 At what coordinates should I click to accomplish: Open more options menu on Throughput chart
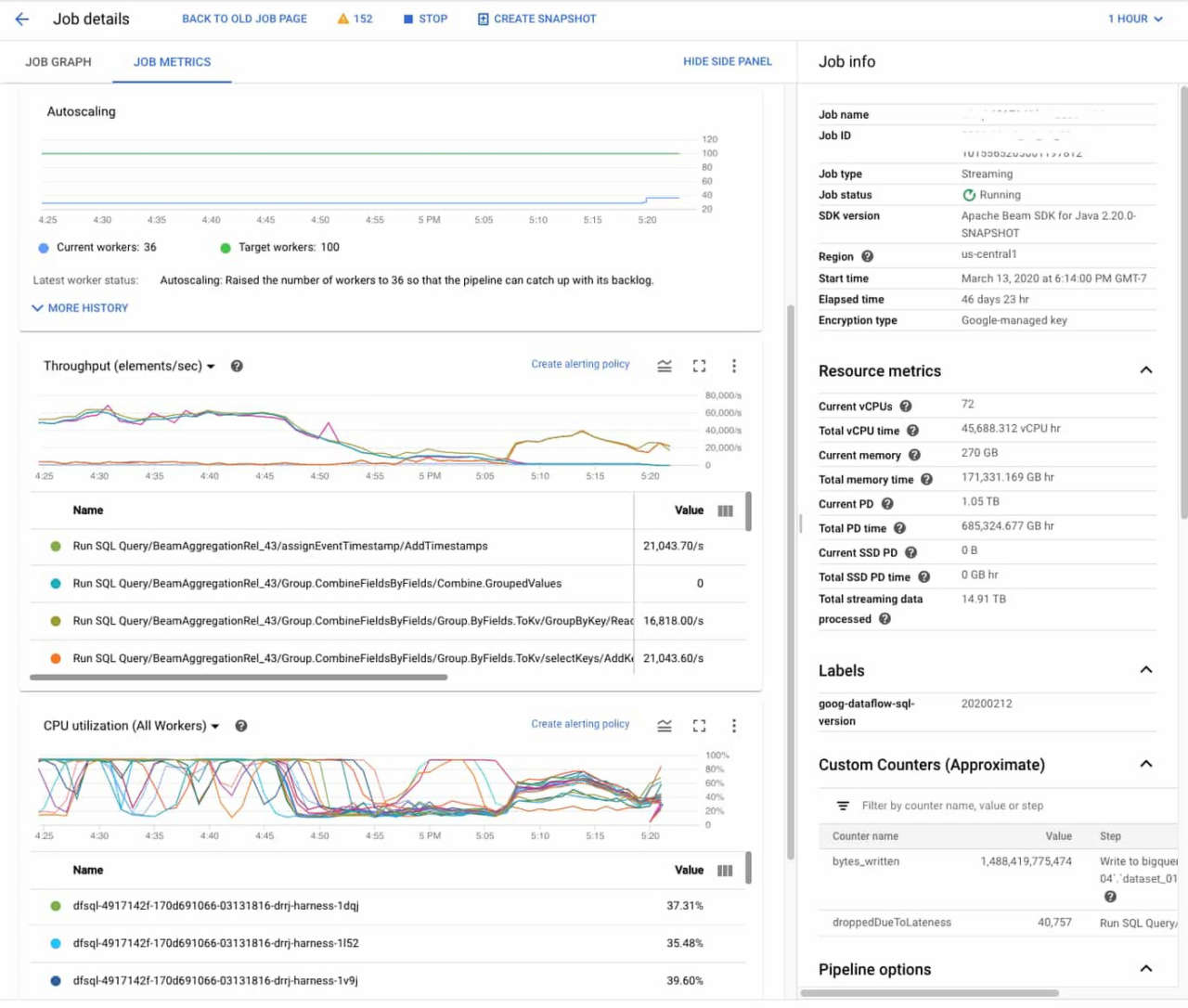[x=733, y=366]
